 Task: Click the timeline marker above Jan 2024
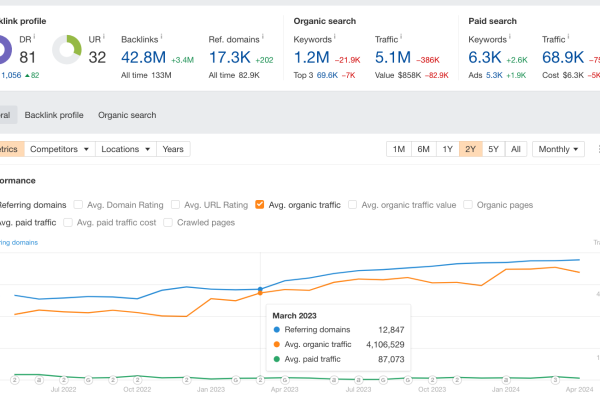[506, 380]
